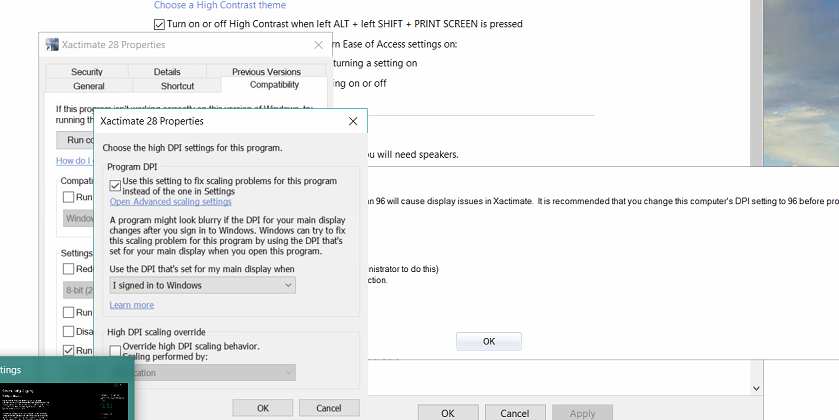Select the Compatibility tab

pyautogui.click(x=274, y=85)
